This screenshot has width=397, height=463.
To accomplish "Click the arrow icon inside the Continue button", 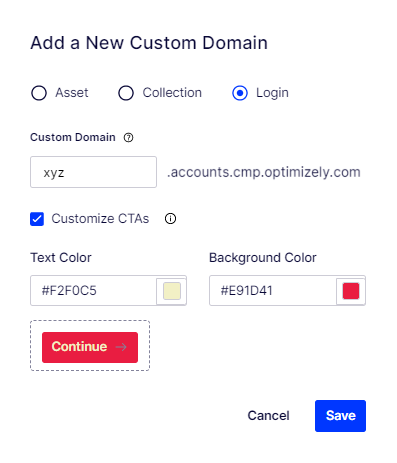I will click(121, 347).
